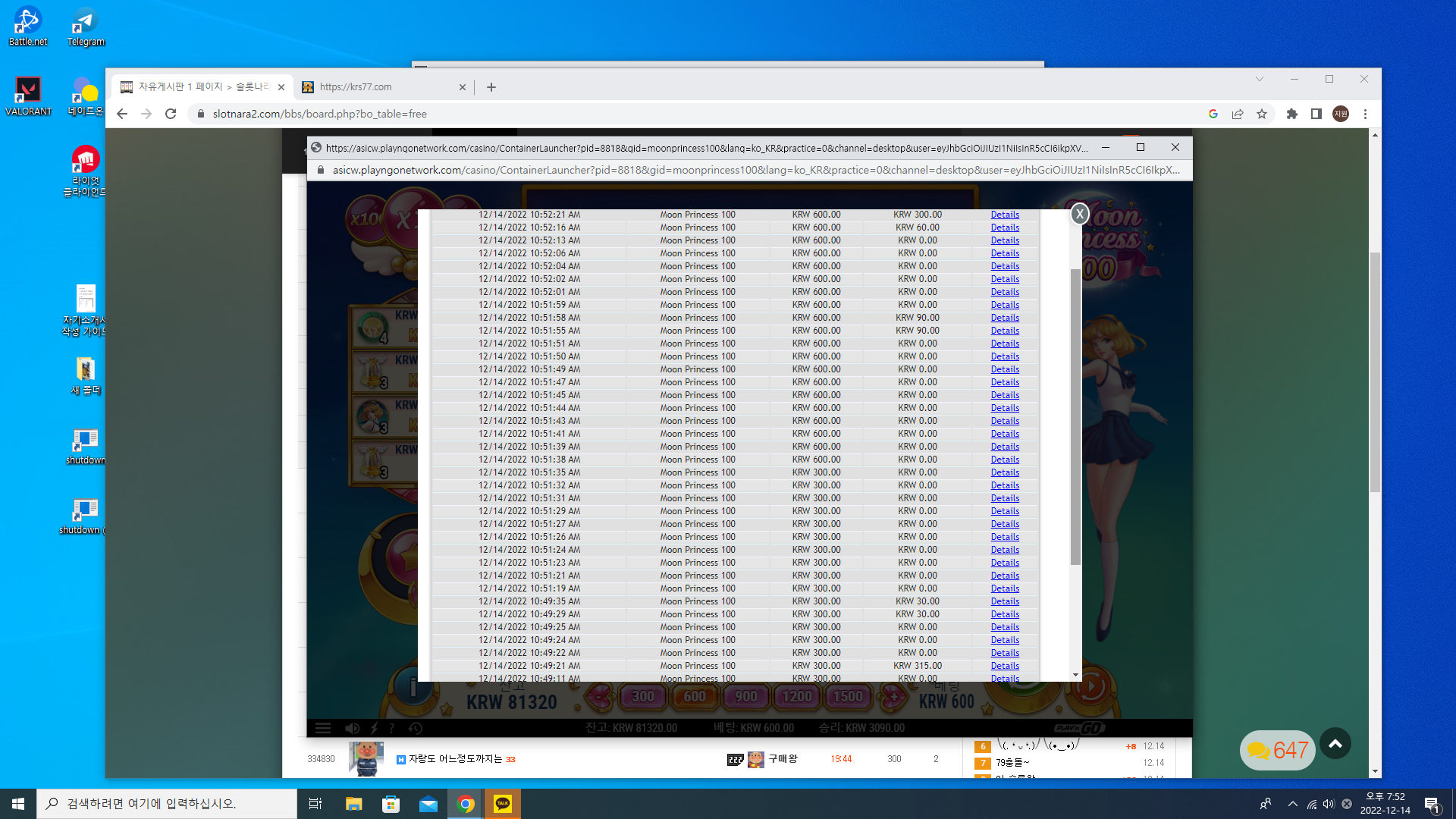The image size is (1456, 819).
Task: Toggle fast play lightning icon
Action: [374, 728]
